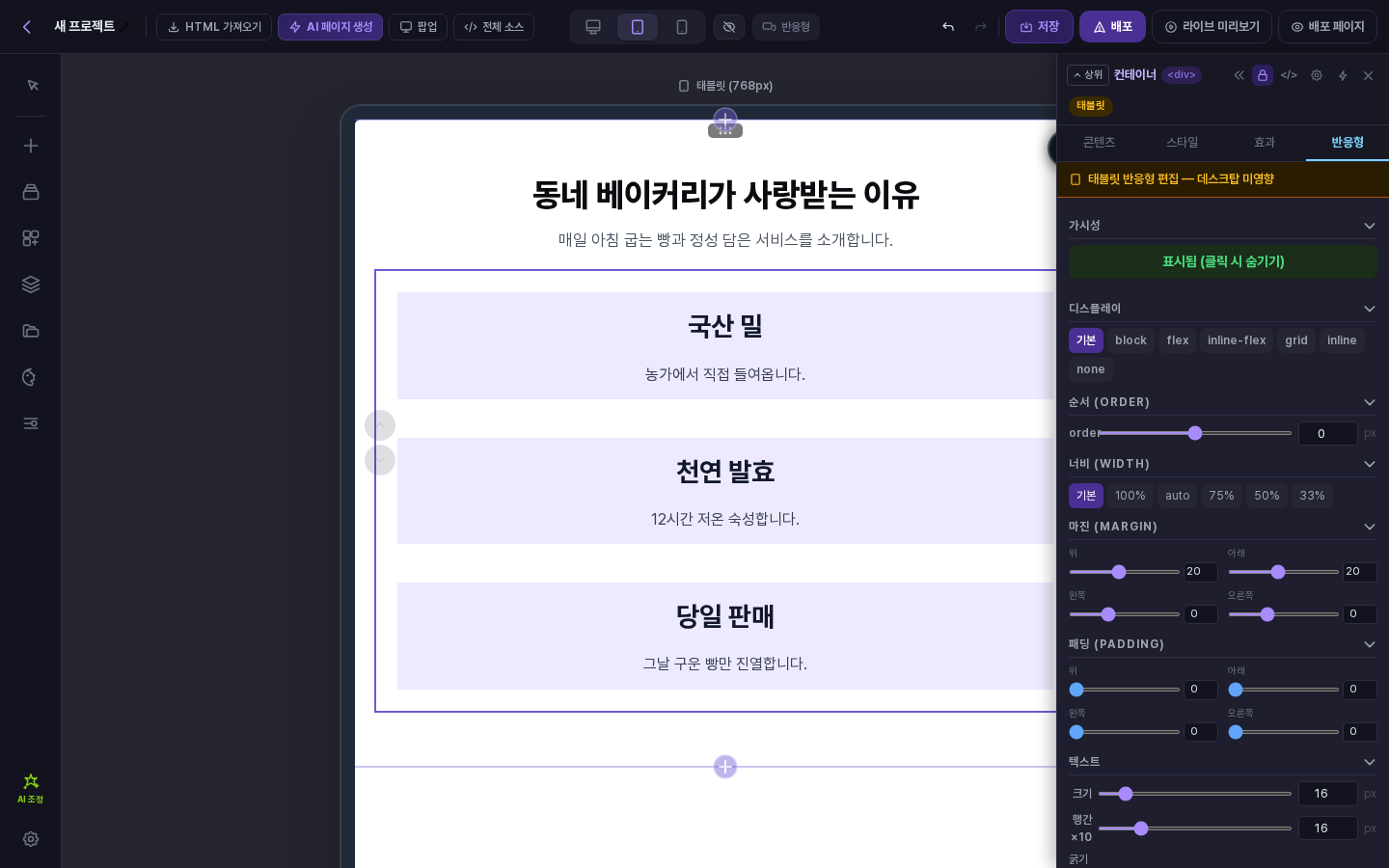Select tablet device preview icon

point(638,27)
